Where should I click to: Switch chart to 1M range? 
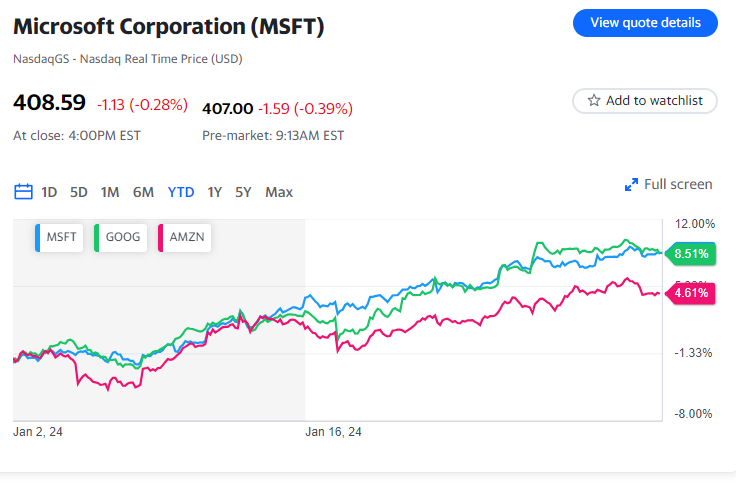coord(110,192)
